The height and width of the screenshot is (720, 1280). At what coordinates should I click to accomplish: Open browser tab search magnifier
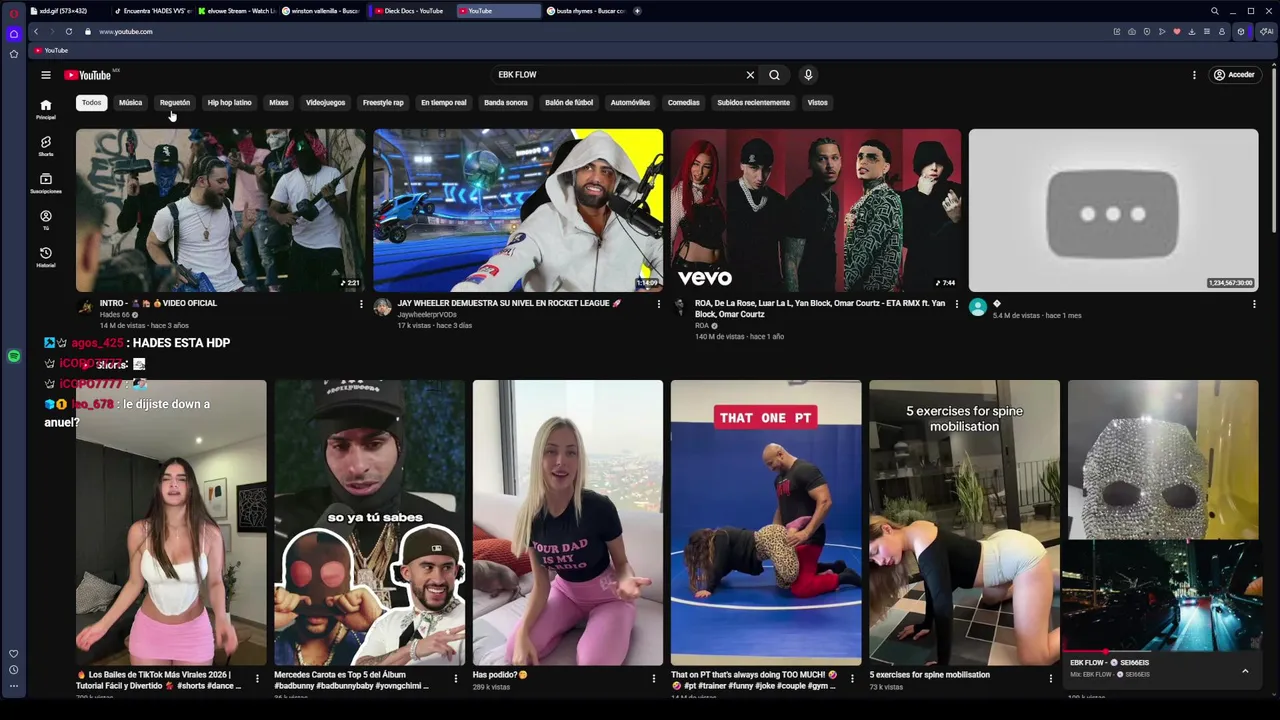(1214, 11)
